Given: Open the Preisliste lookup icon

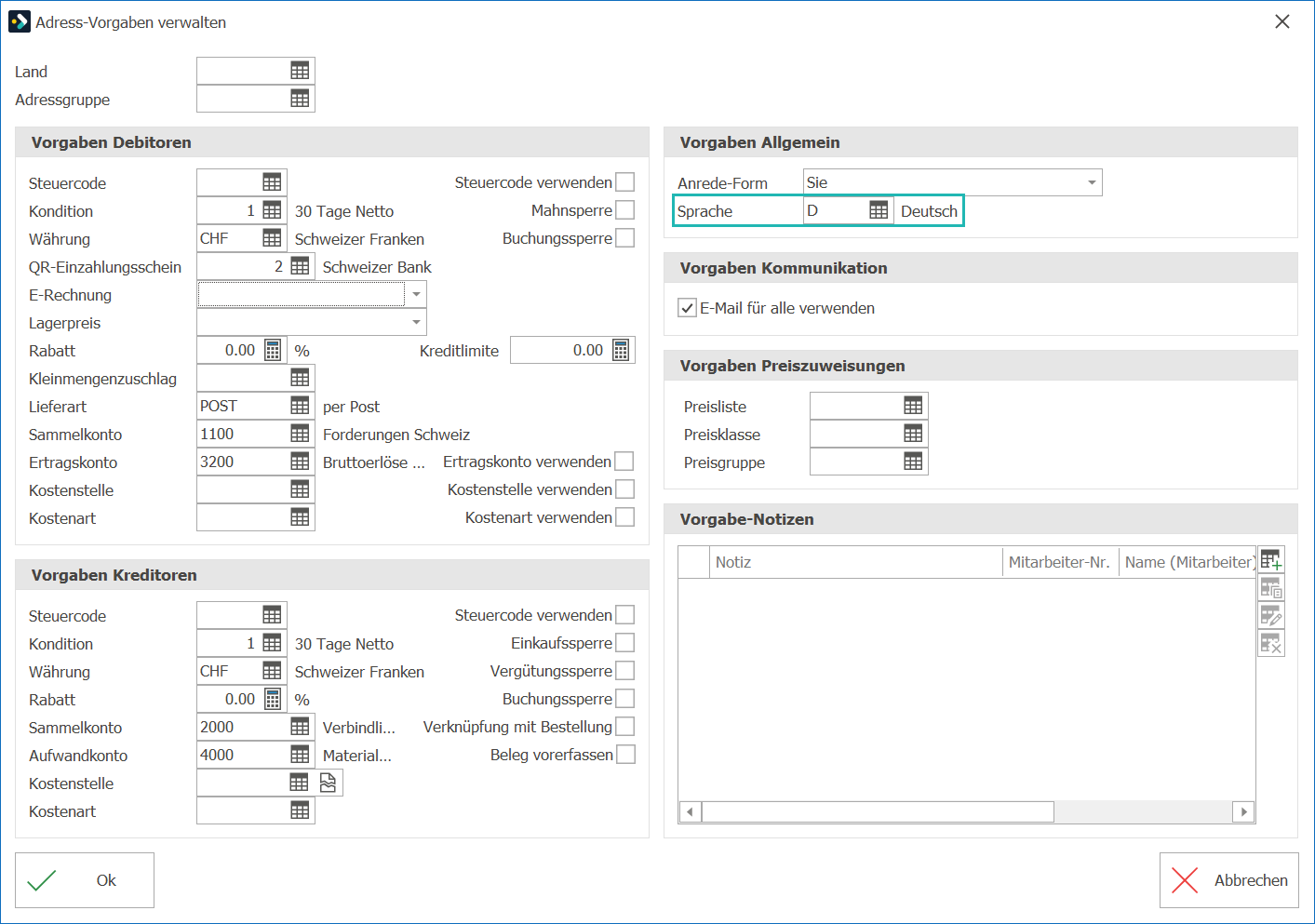Looking at the screenshot, I should click(913, 406).
